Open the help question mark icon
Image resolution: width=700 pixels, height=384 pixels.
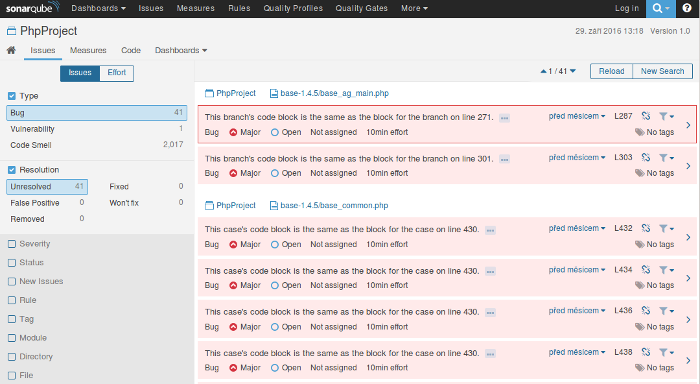687,8
